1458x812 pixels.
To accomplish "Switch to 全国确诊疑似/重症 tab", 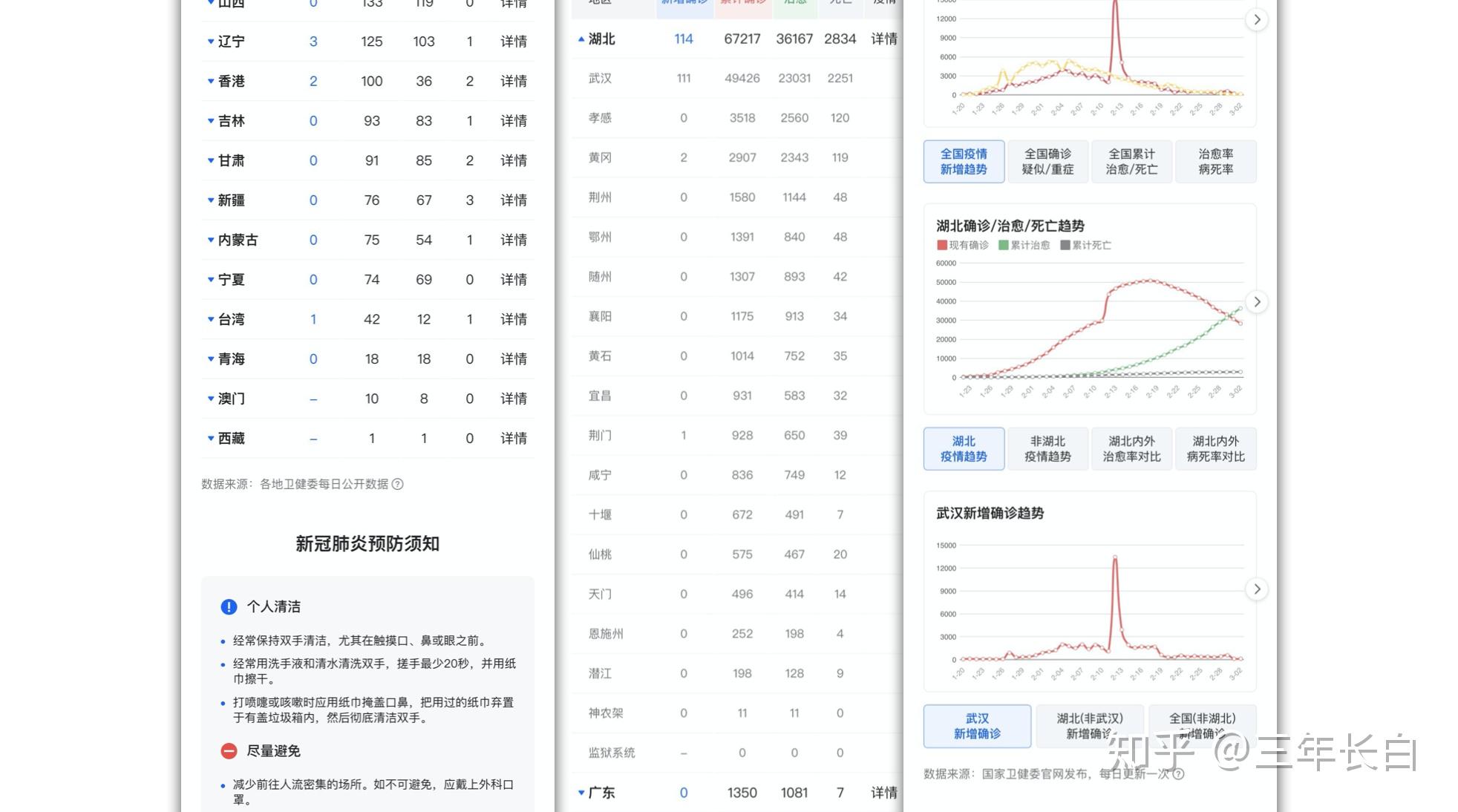I will [1047, 161].
